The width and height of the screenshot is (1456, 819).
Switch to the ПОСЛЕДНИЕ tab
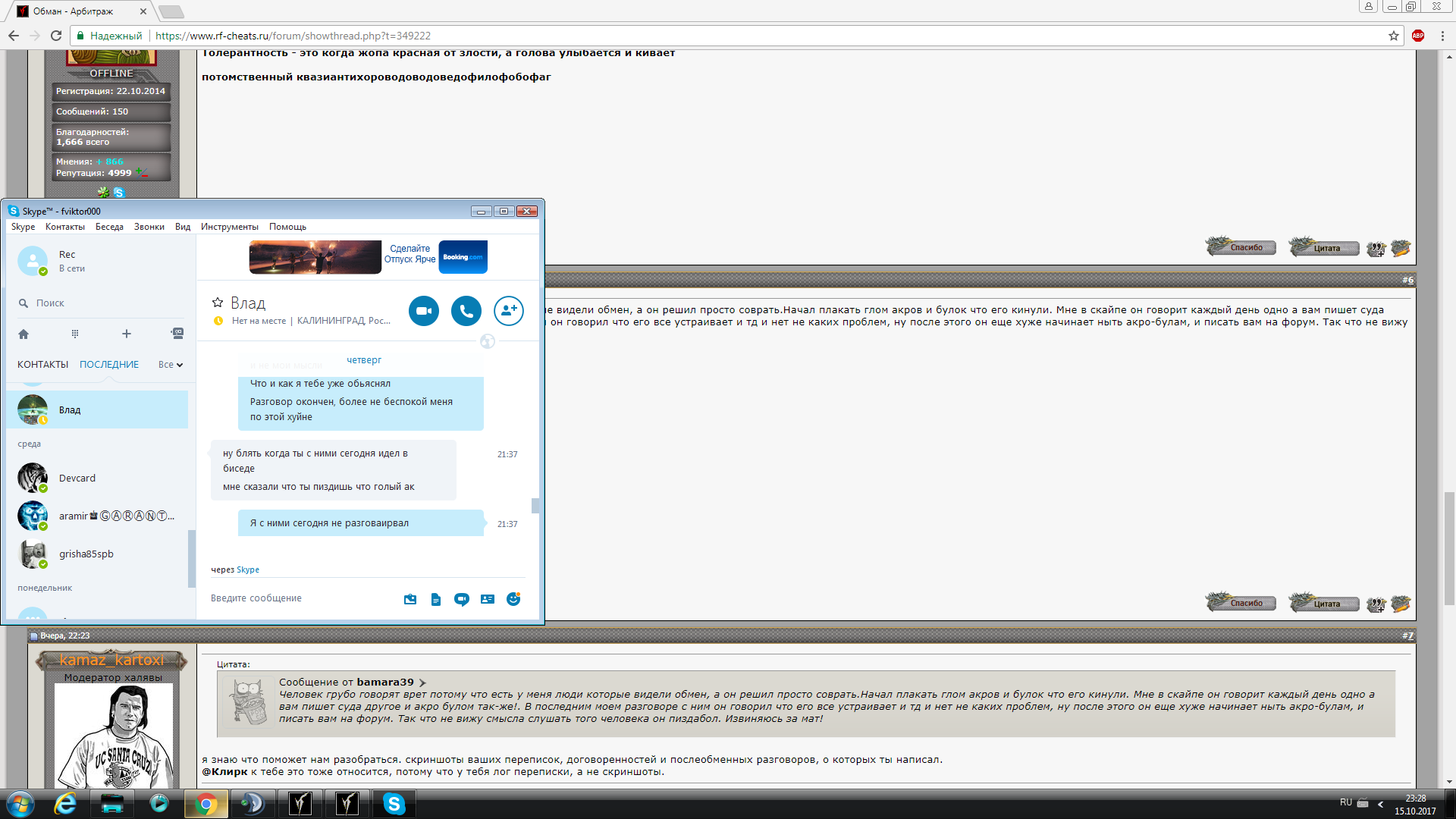109,365
